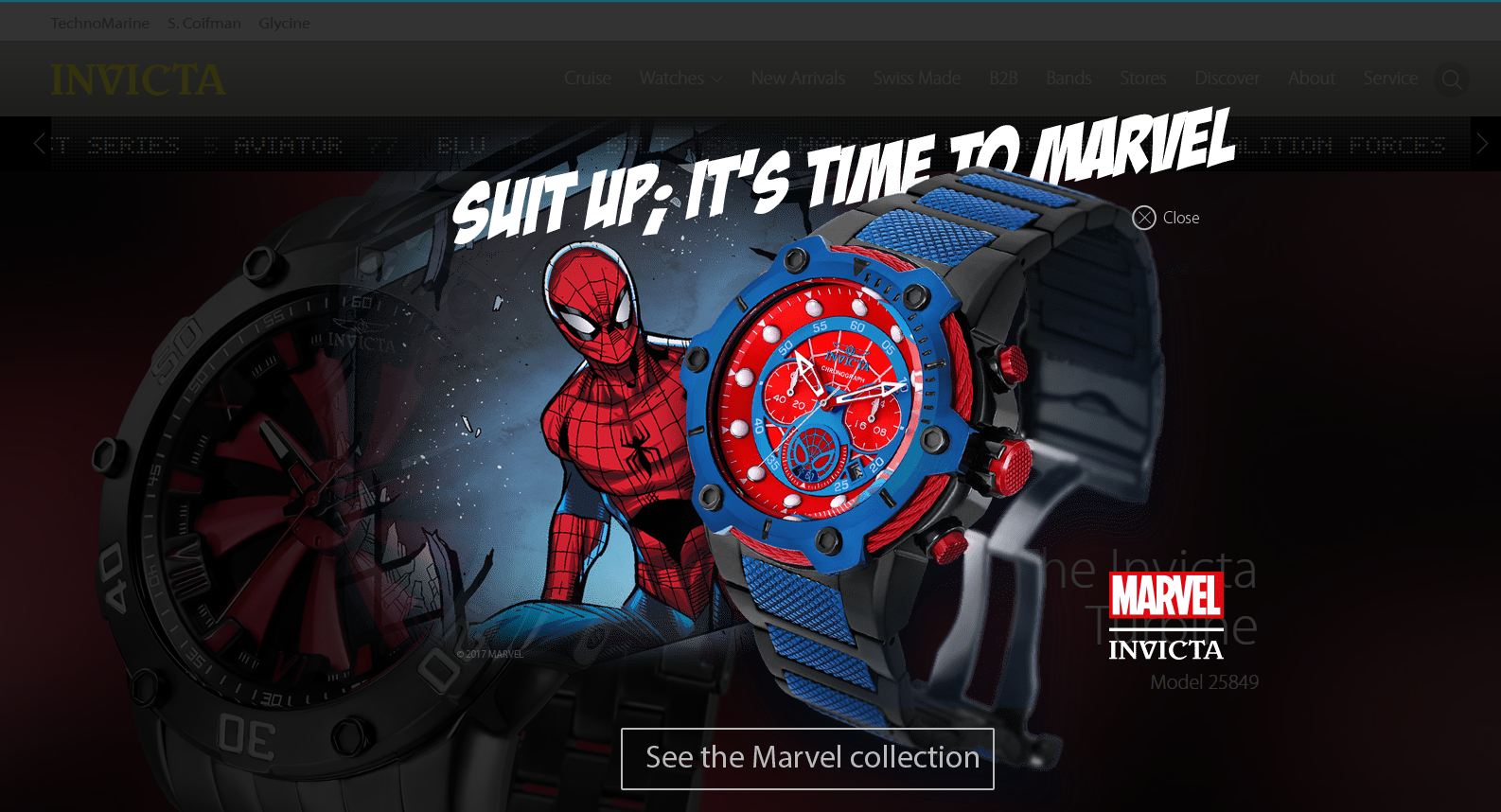Open the Discover menu item

pyautogui.click(x=1227, y=79)
